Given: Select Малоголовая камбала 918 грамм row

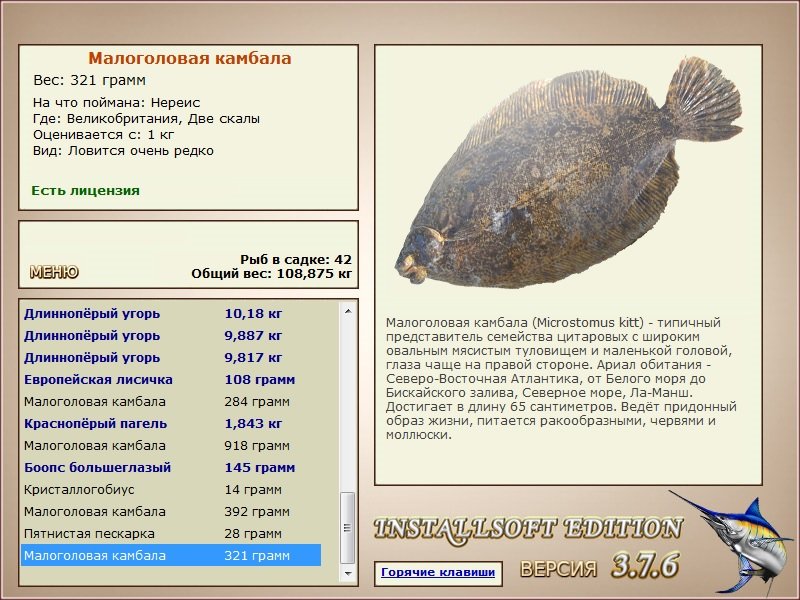Looking at the screenshot, I should point(171,445).
